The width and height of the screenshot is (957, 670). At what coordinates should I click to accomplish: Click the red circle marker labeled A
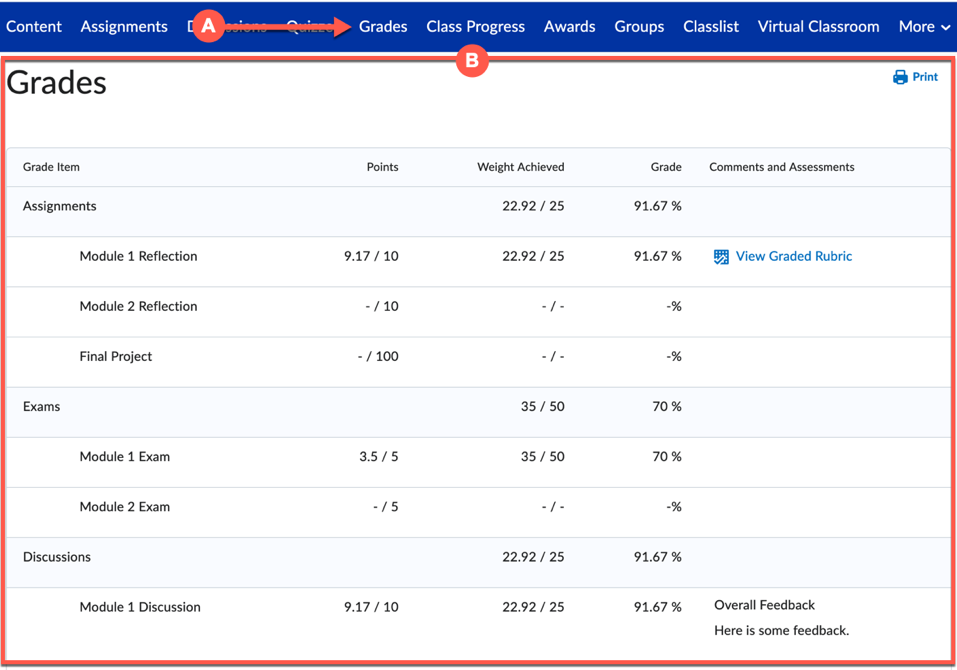[x=208, y=26]
